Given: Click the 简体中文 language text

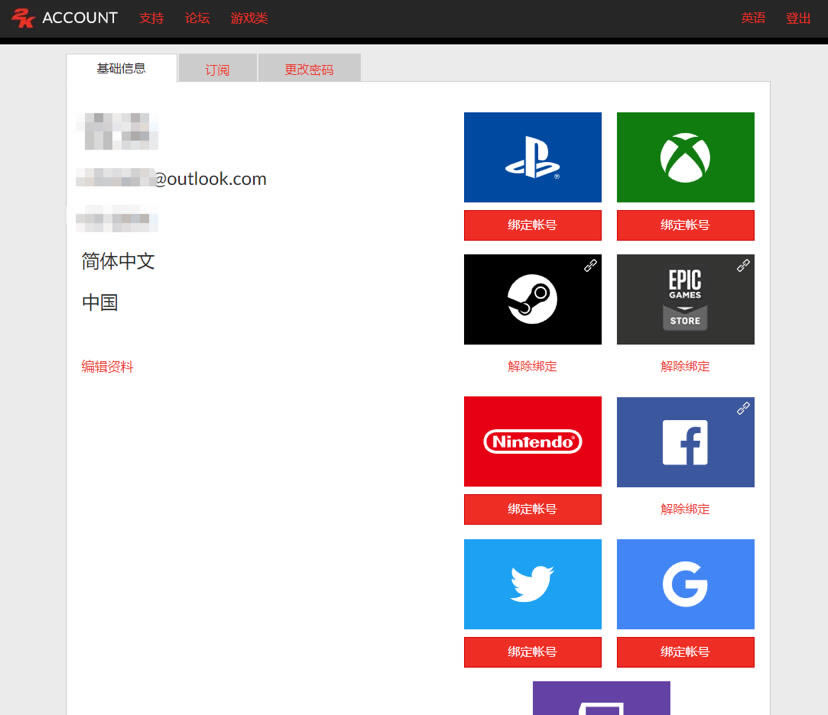Looking at the screenshot, I should [118, 261].
